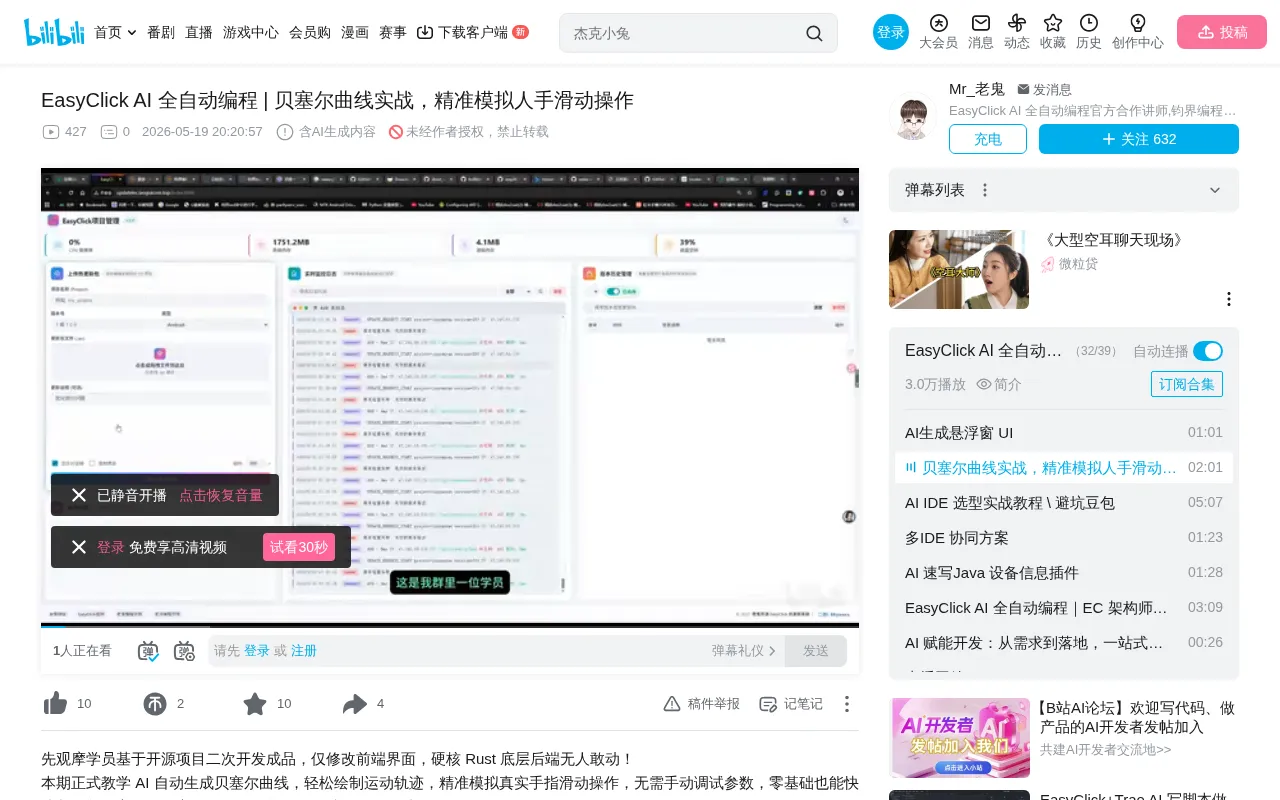
Task: Click the video progress bar
Action: 450,625
